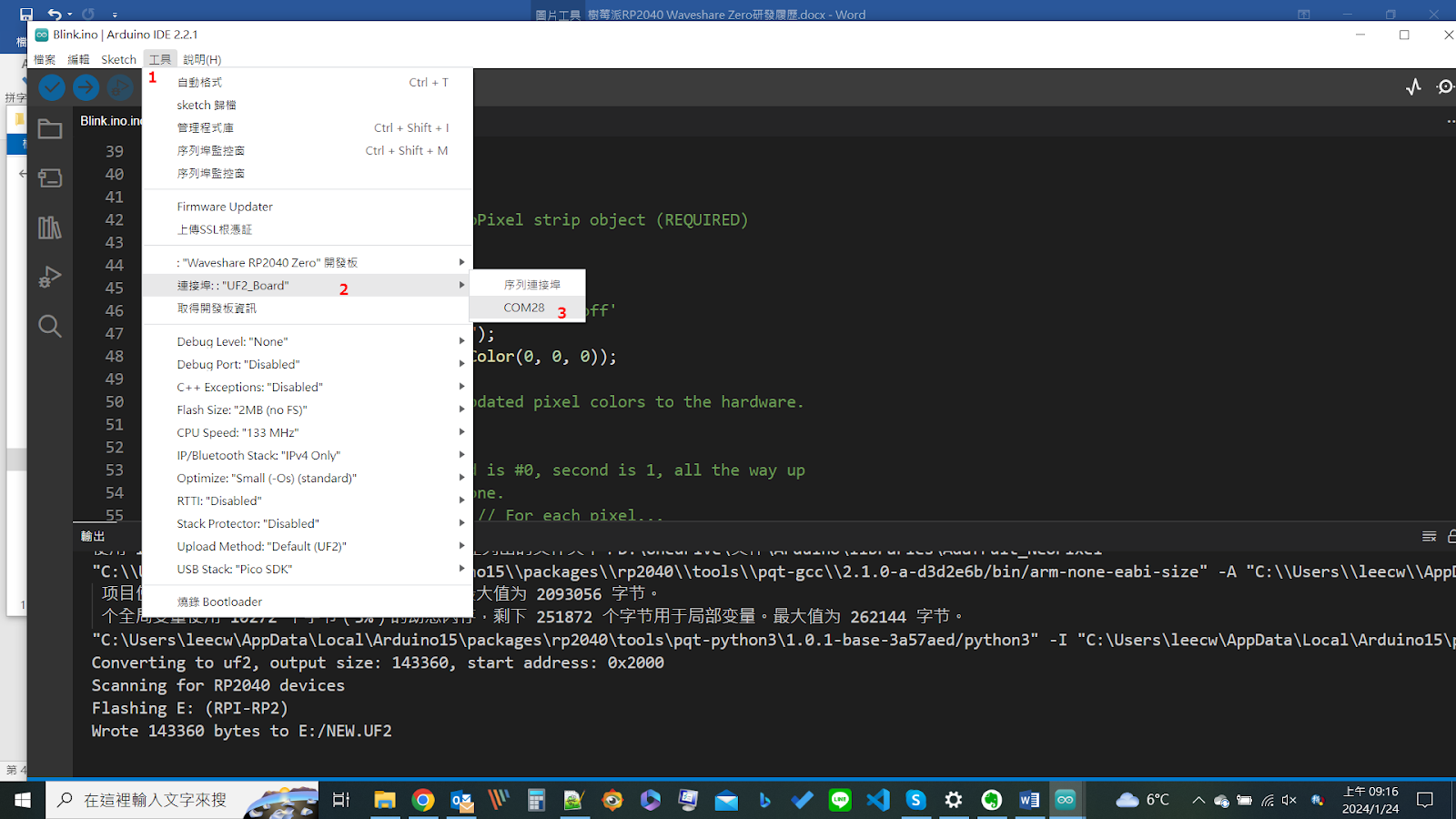Expand Waveshare RP2040 Zero board submenu
The height and width of the screenshot is (819, 1456).
308,262
